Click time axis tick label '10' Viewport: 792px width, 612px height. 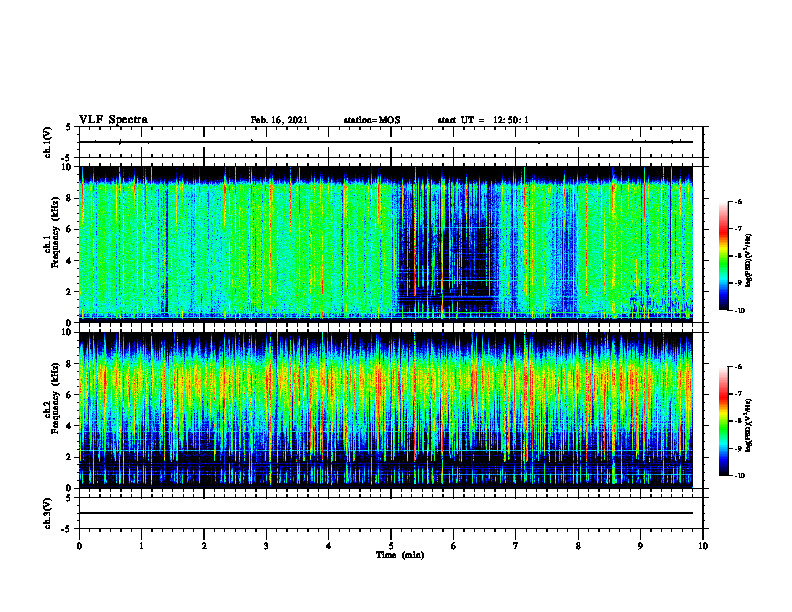(703, 546)
